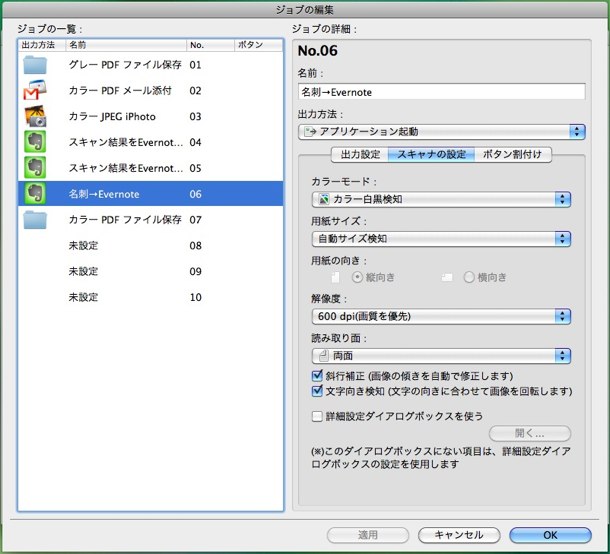The width and height of the screenshot is (610, 554).
Task: Select unset job 未設定 10
Action: pyautogui.click(x=151, y=297)
